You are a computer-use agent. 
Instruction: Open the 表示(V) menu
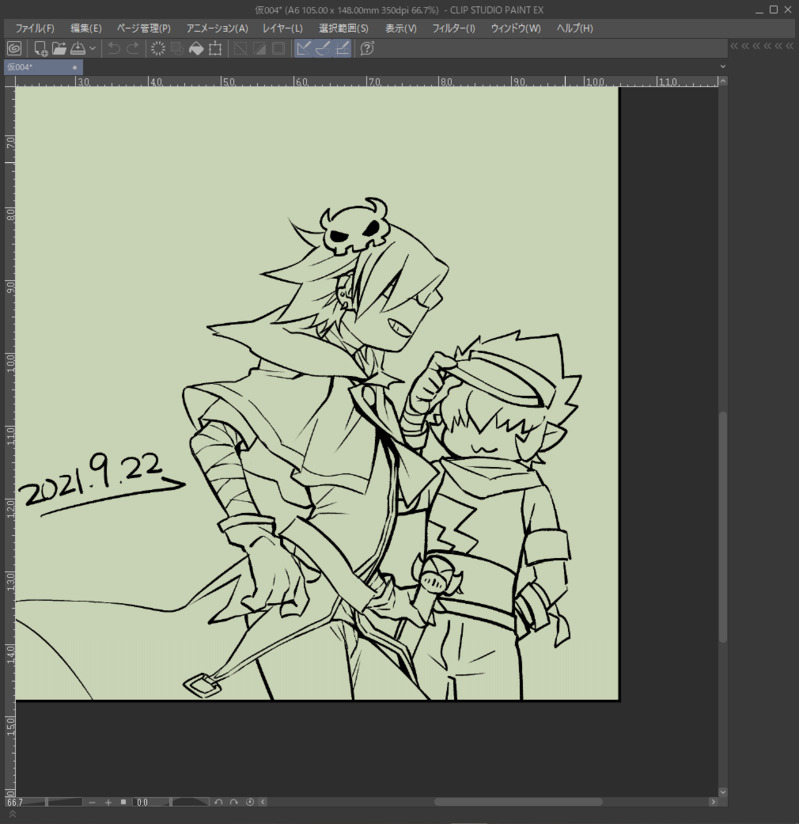click(401, 28)
